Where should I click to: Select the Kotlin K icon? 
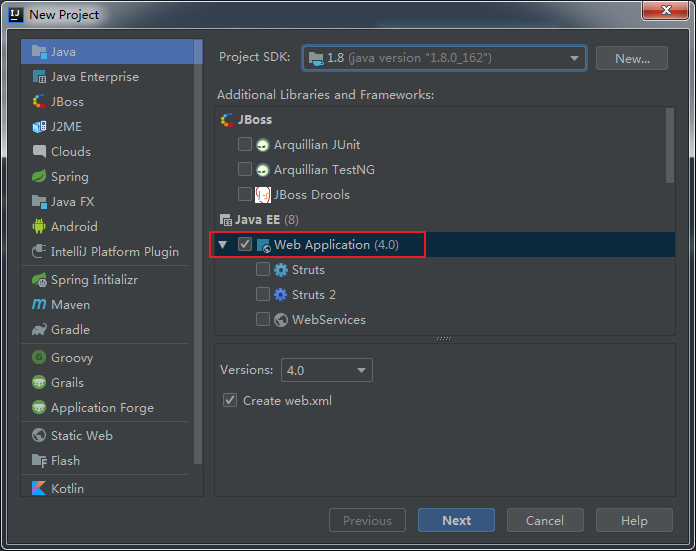point(39,488)
